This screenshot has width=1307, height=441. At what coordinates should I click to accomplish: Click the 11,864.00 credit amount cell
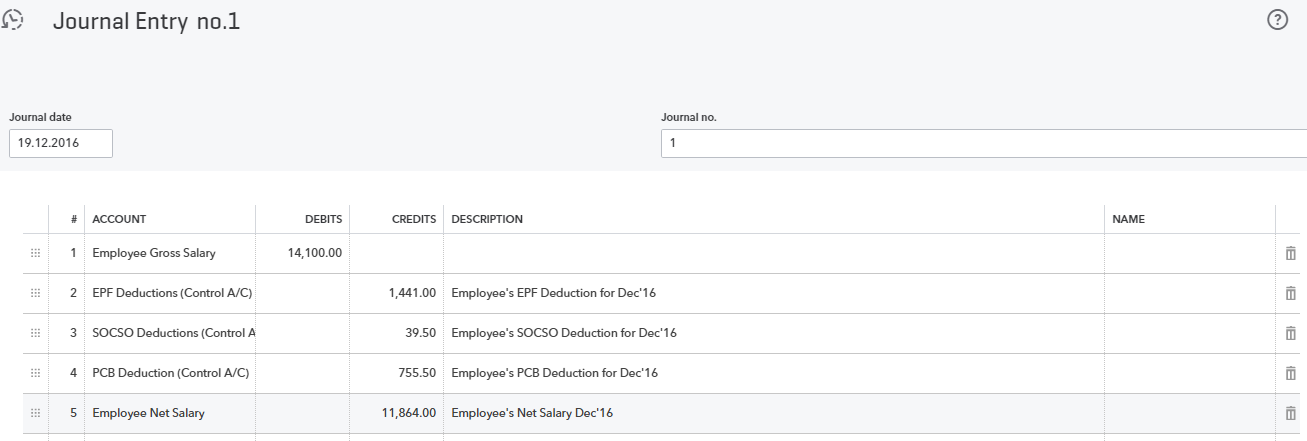[x=397, y=413]
